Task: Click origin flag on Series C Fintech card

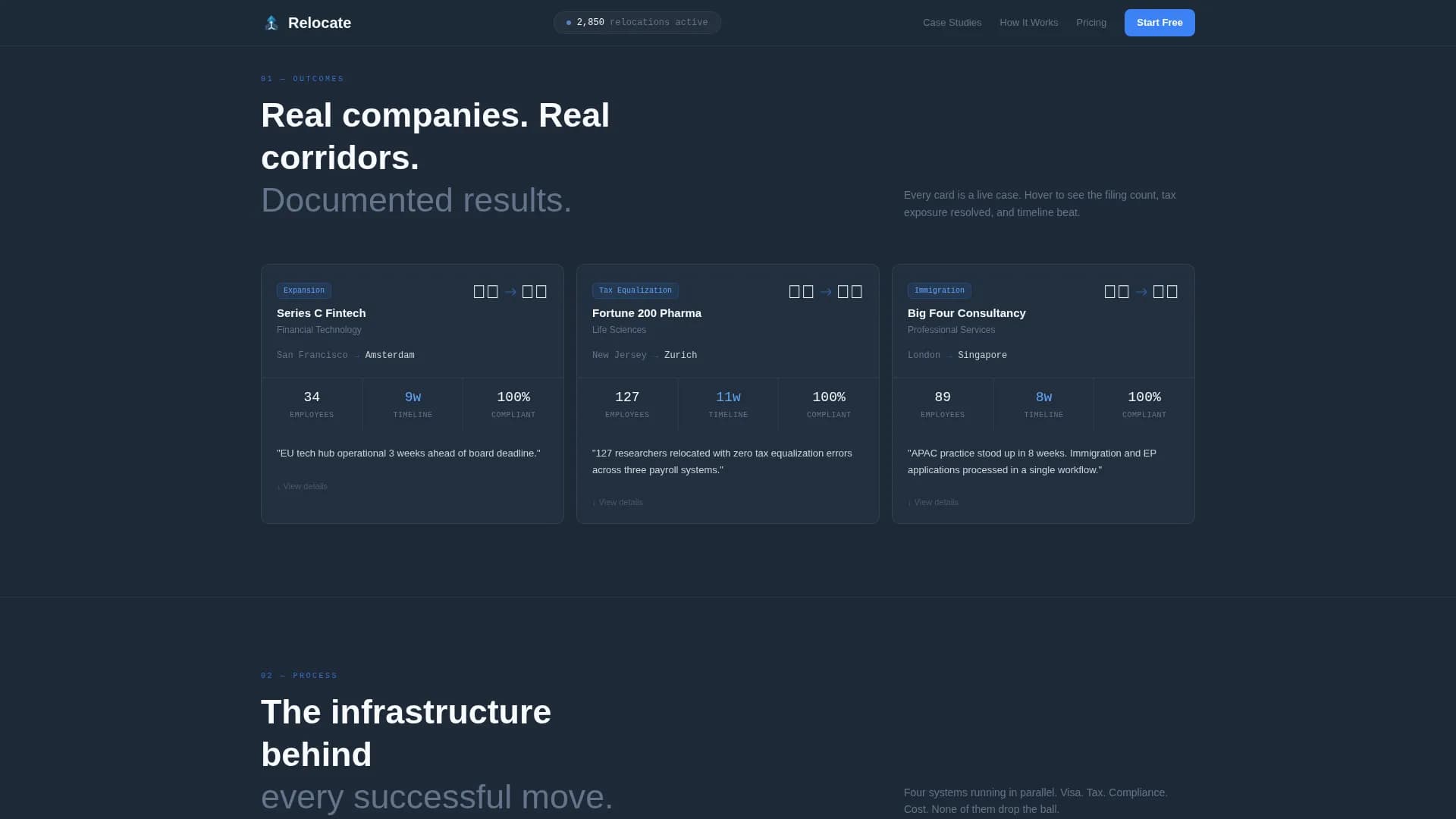Action: click(x=486, y=292)
